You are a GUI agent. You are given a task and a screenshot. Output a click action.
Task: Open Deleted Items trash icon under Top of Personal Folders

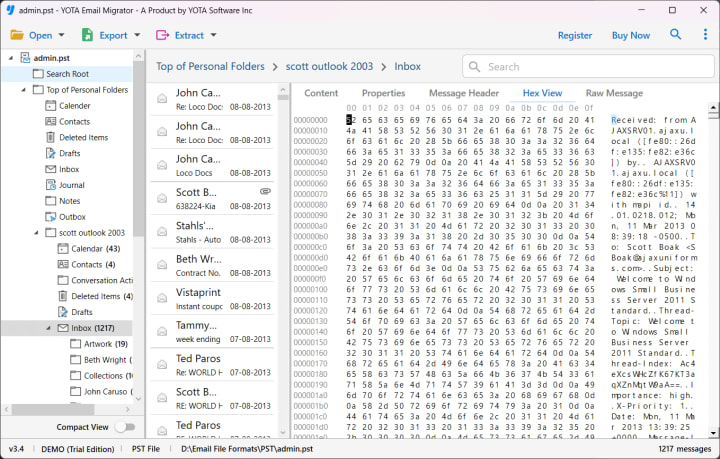click(x=51, y=137)
